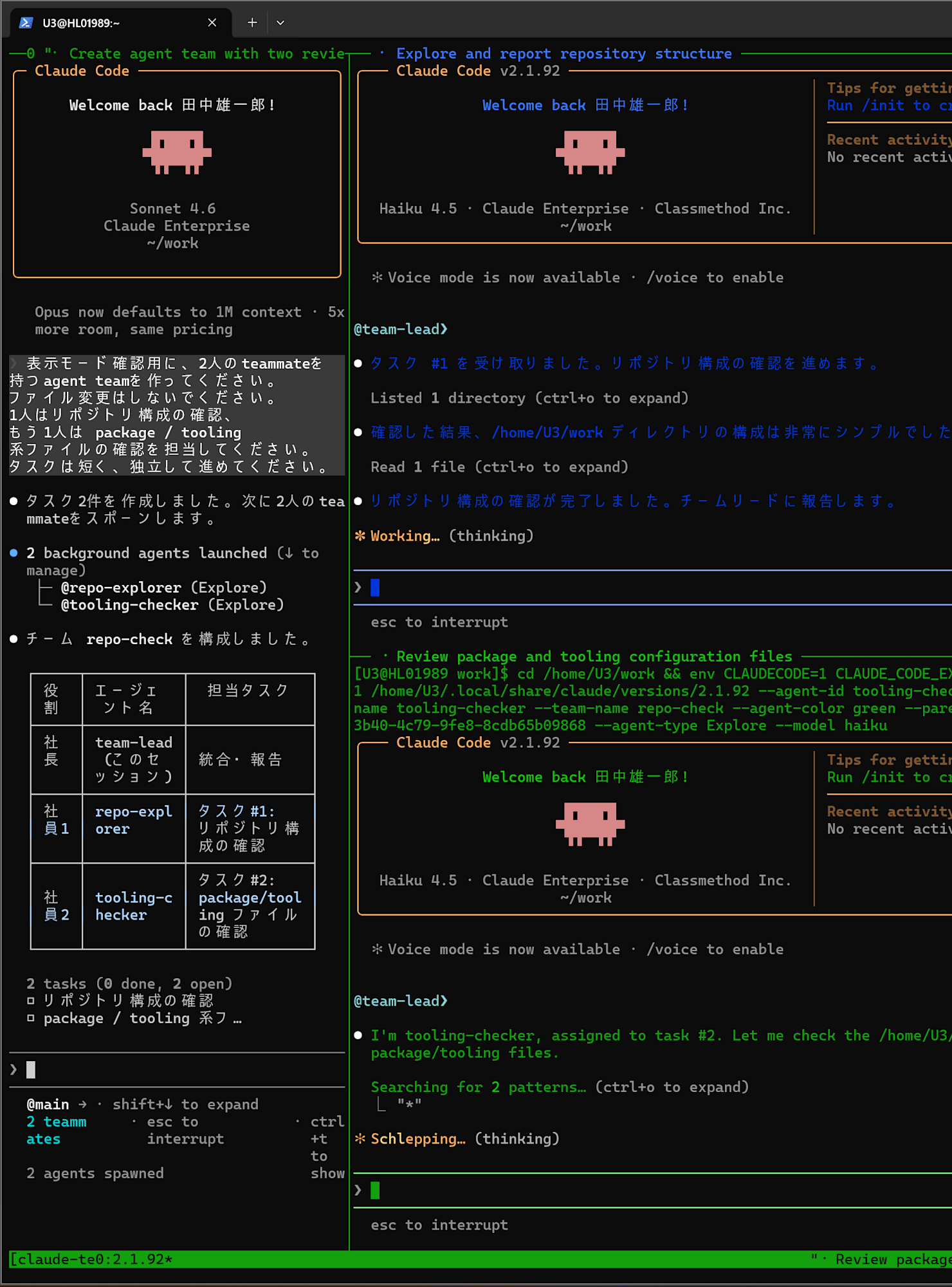Click 'esc to interrupt' in the tooling-checker pane

pos(439,1225)
